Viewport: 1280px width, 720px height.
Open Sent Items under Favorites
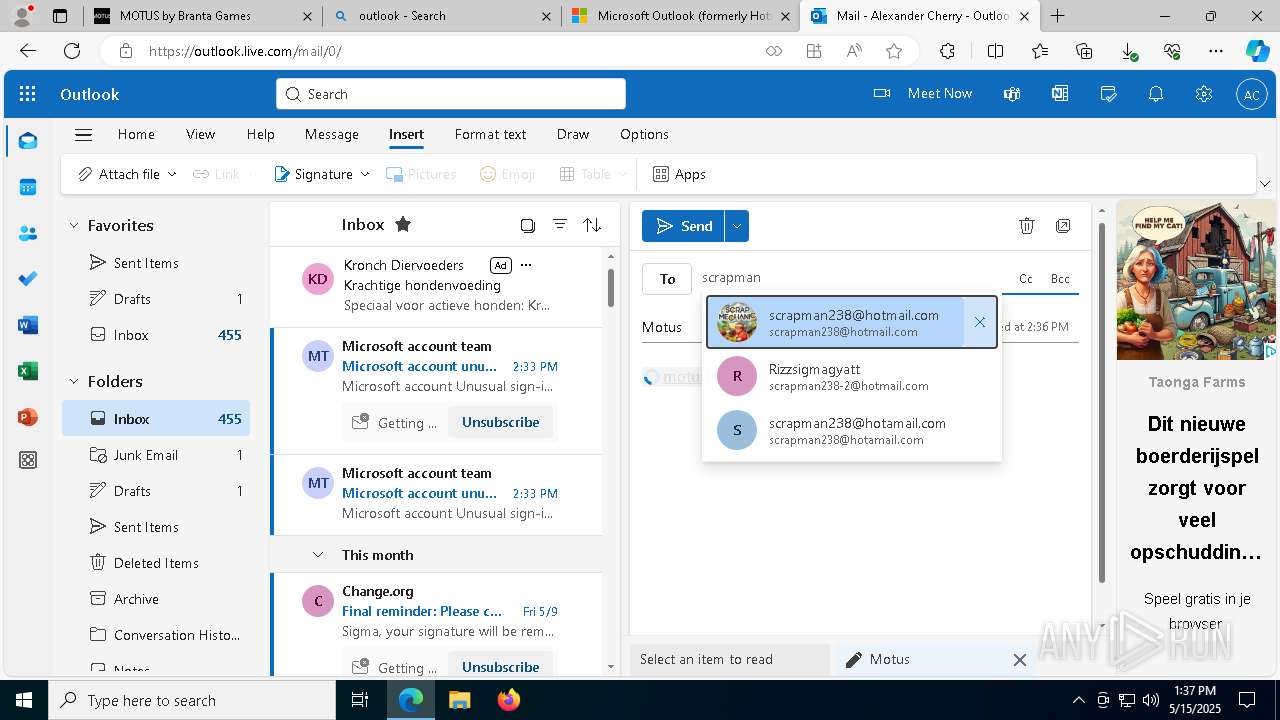point(156,263)
